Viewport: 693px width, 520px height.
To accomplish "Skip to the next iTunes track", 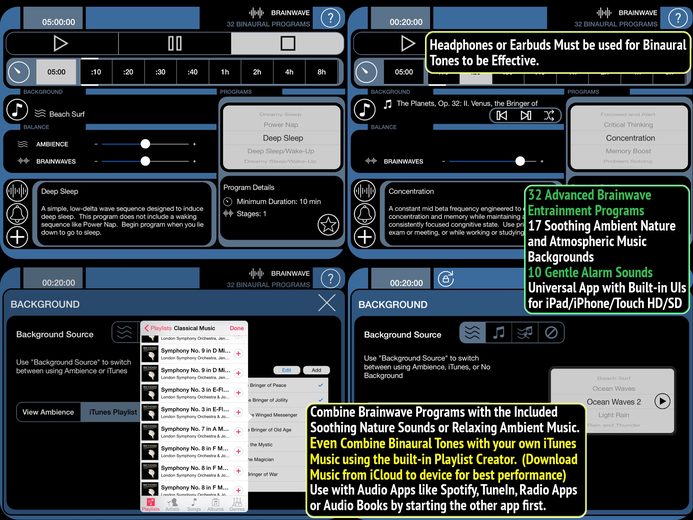I will [525, 116].
